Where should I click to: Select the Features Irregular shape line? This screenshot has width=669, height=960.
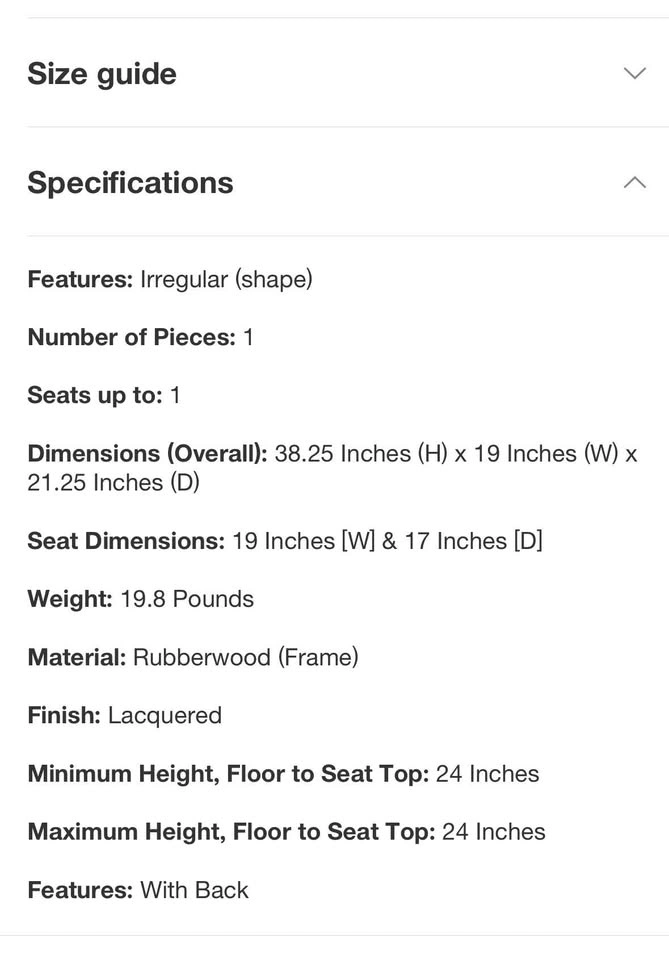pyautogui.click(x=170, y=279)
